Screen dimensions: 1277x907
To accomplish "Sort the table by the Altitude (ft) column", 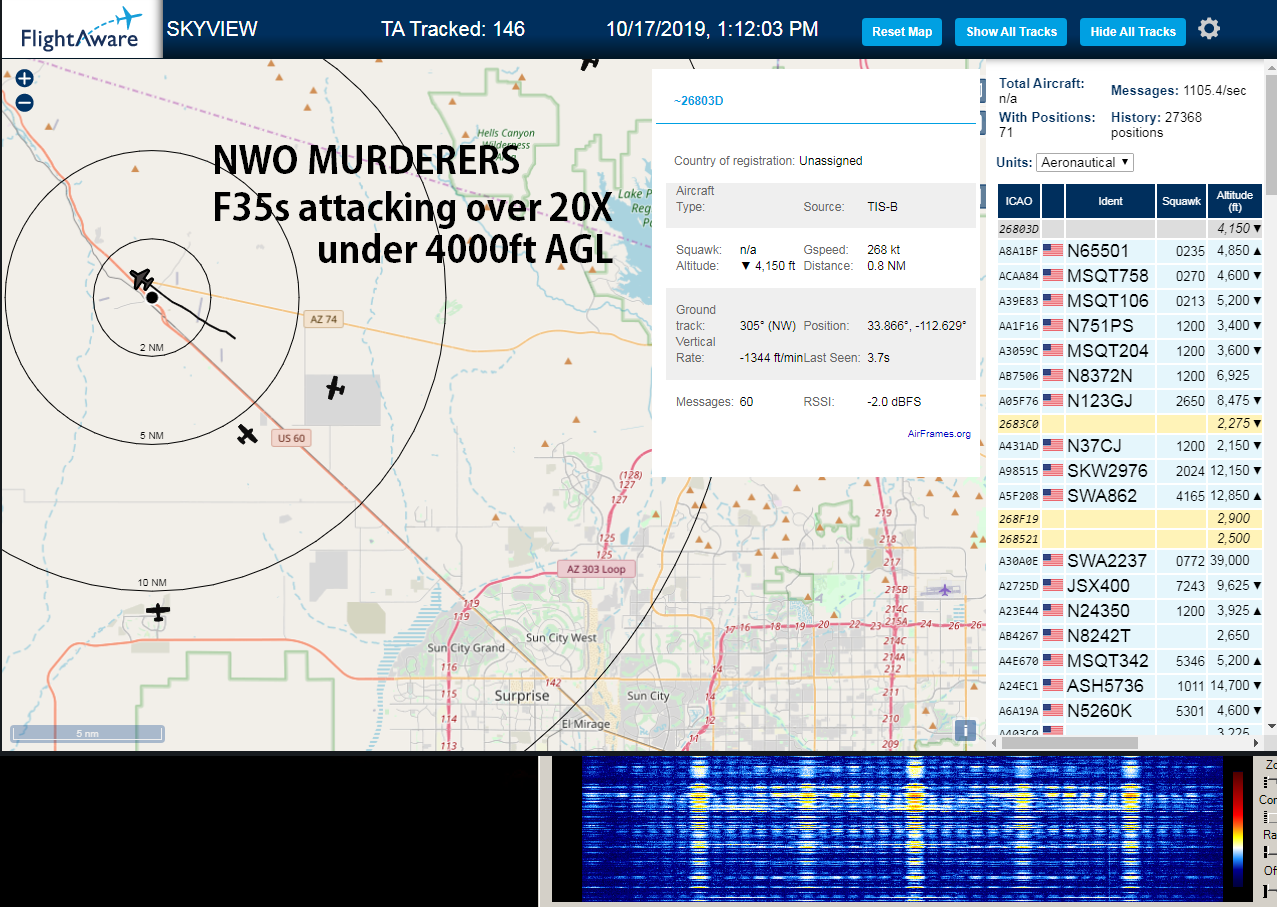I will coord(1235,201).
